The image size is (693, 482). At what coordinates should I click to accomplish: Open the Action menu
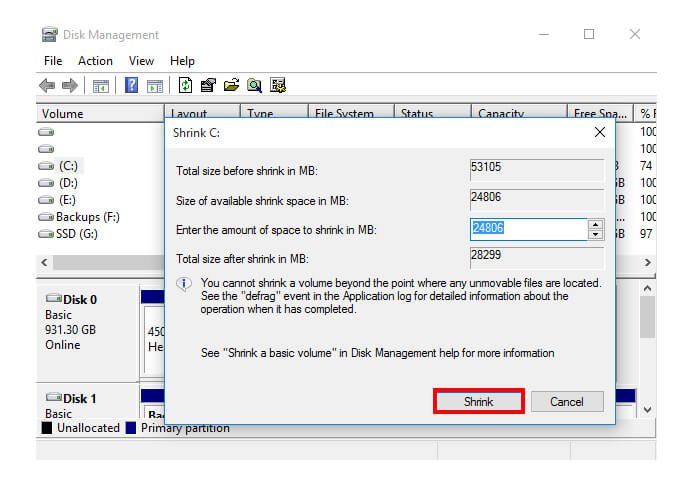point(95,61)
